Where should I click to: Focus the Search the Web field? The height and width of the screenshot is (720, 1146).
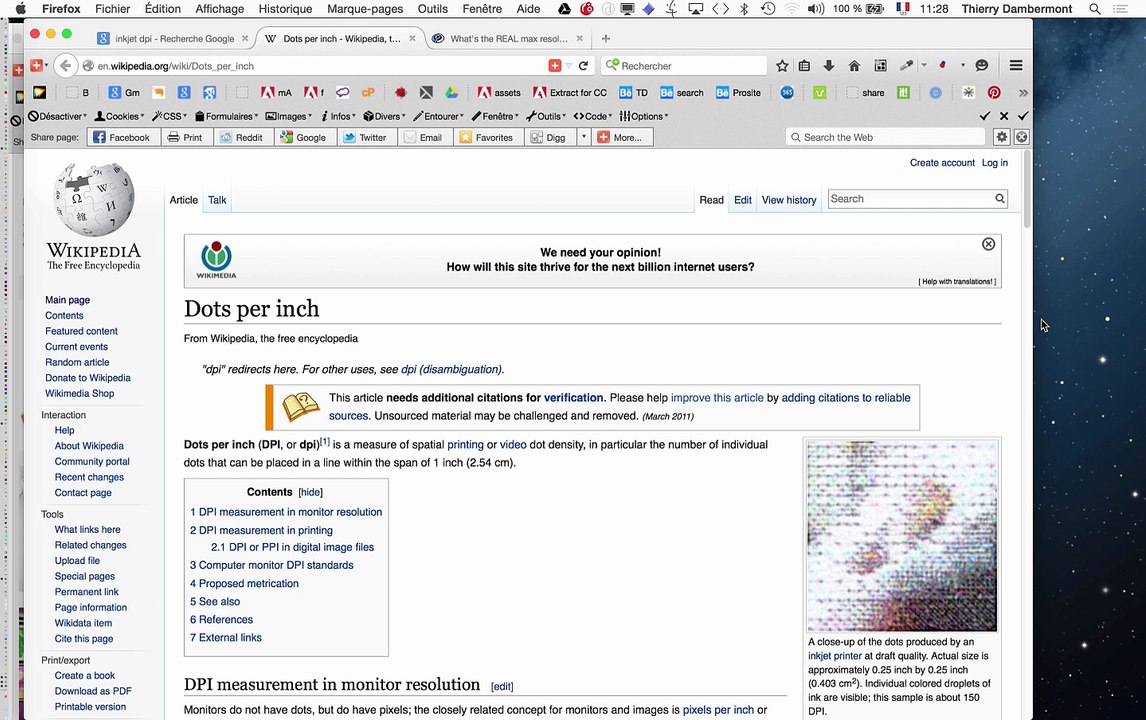(x=886, y=137)
